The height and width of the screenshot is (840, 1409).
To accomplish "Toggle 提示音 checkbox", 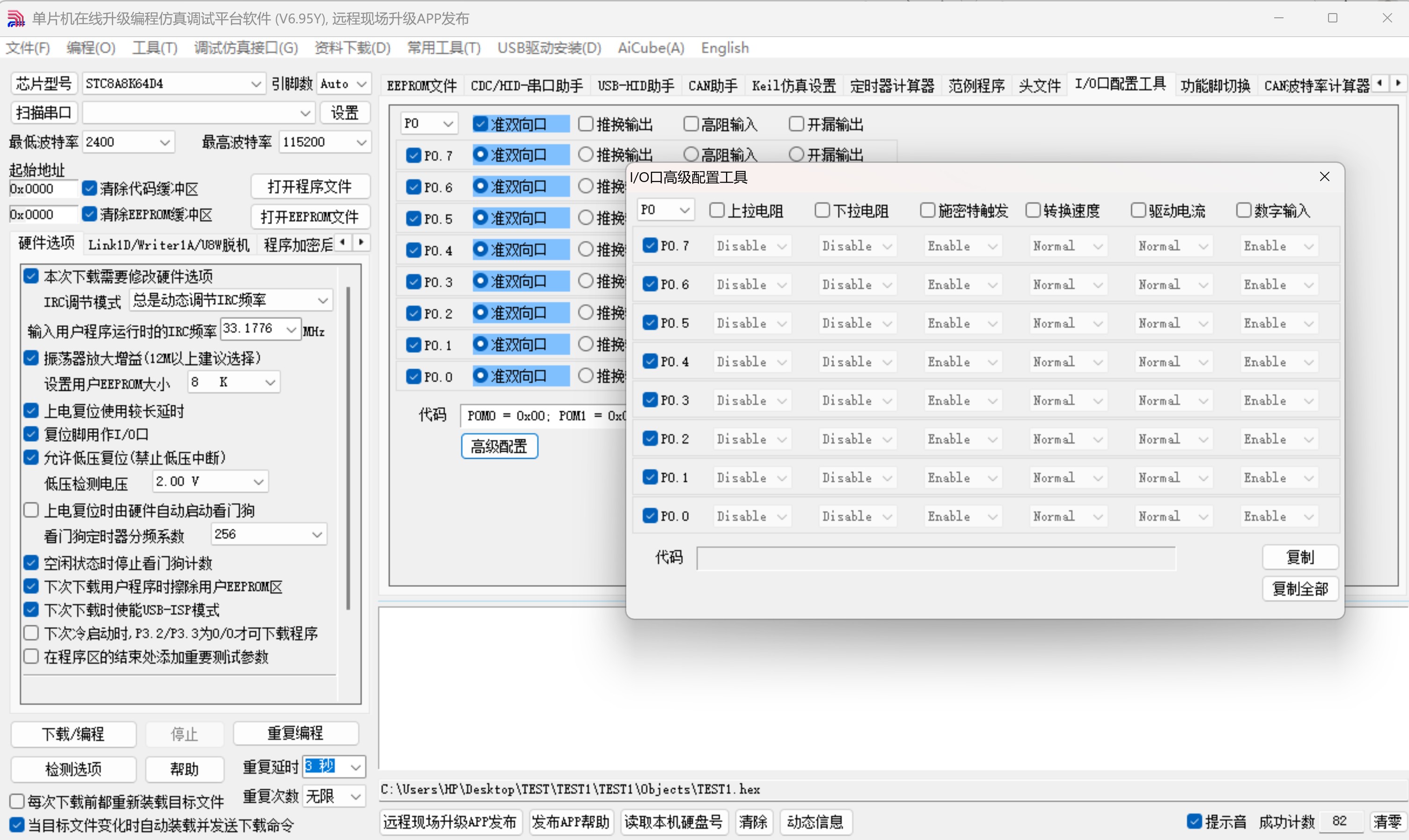I will 1195,821.
